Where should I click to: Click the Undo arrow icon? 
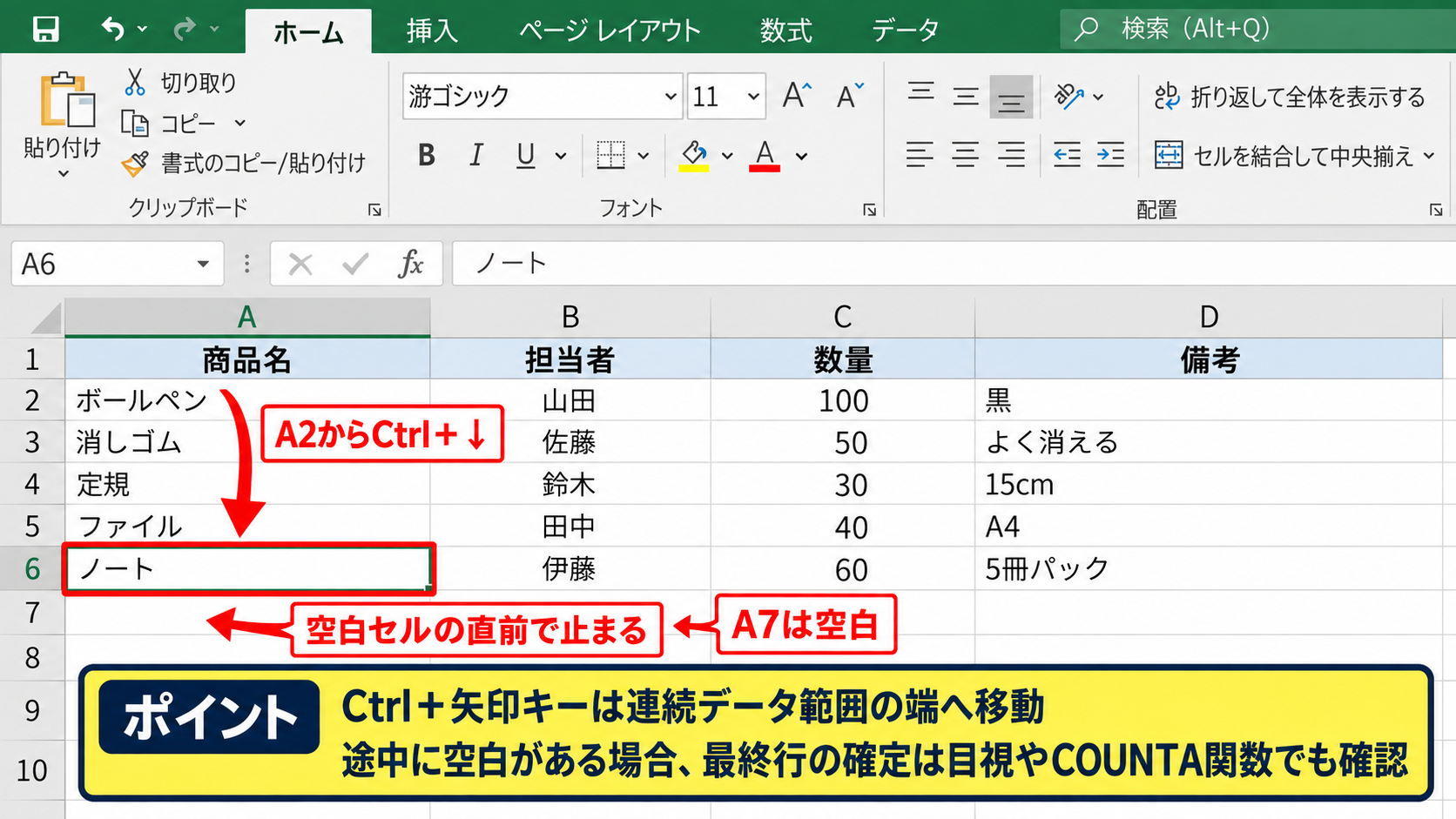tap(113, 29)
